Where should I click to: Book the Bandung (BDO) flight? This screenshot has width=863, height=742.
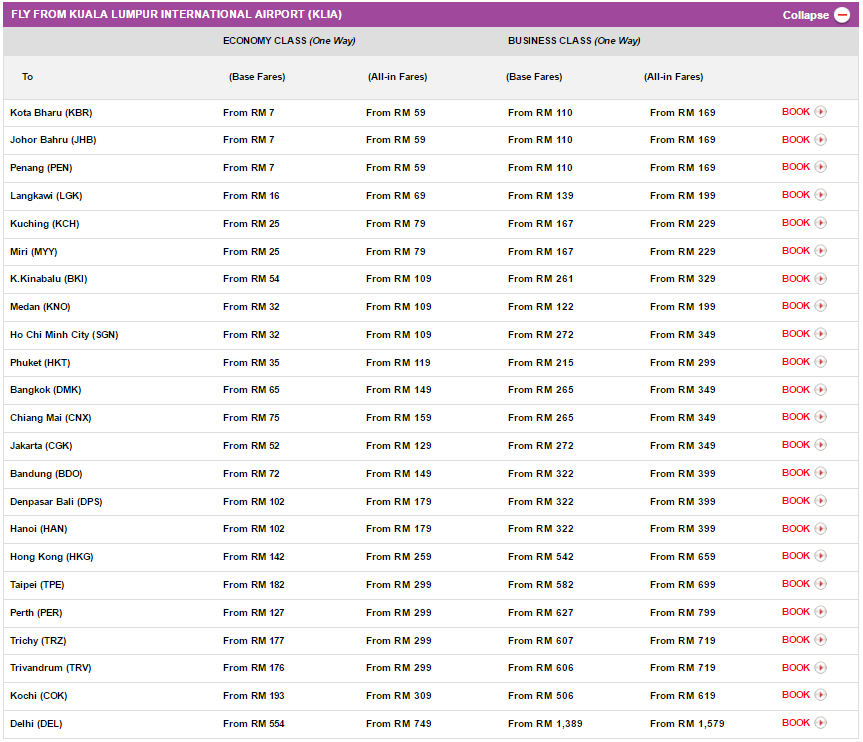point(796,473)
